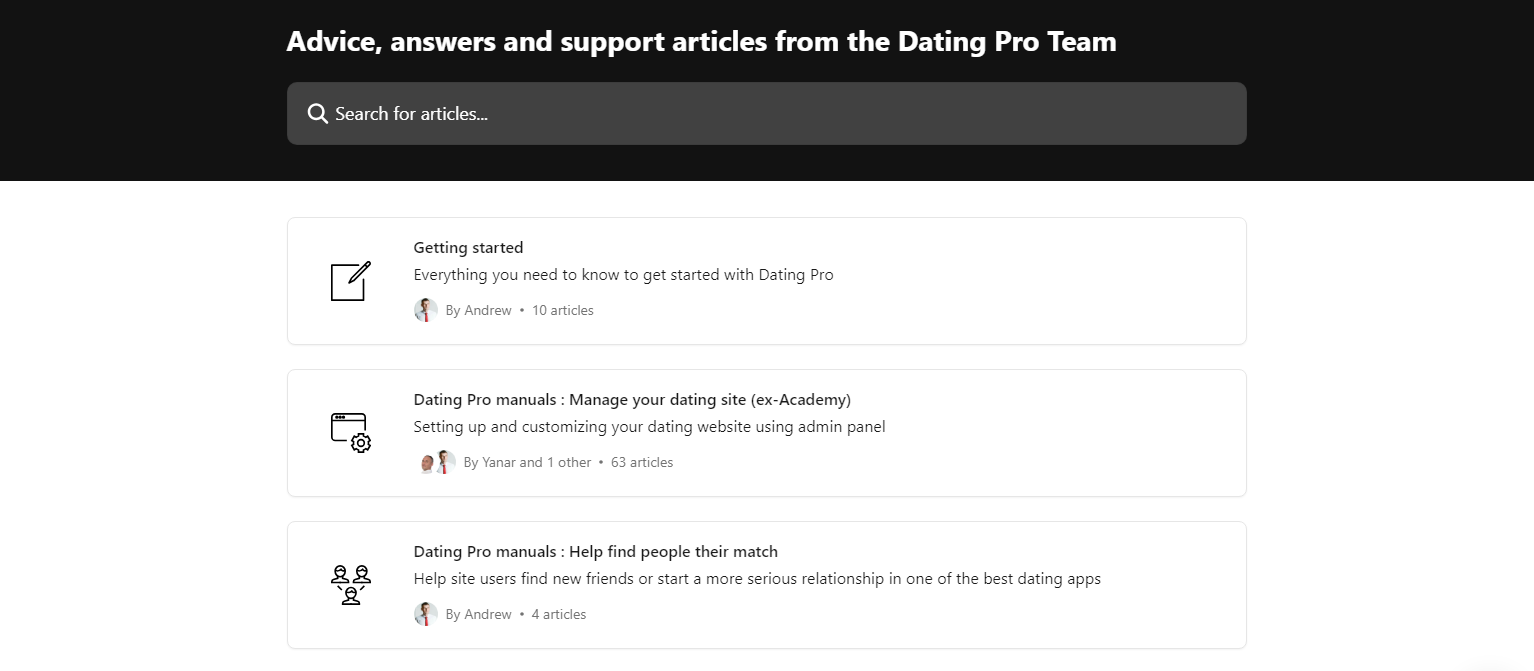Viewport: 1534px width, 671px height.
Task: Click Andrew's avatar in Help find match card
Action: tap(426, 614)
